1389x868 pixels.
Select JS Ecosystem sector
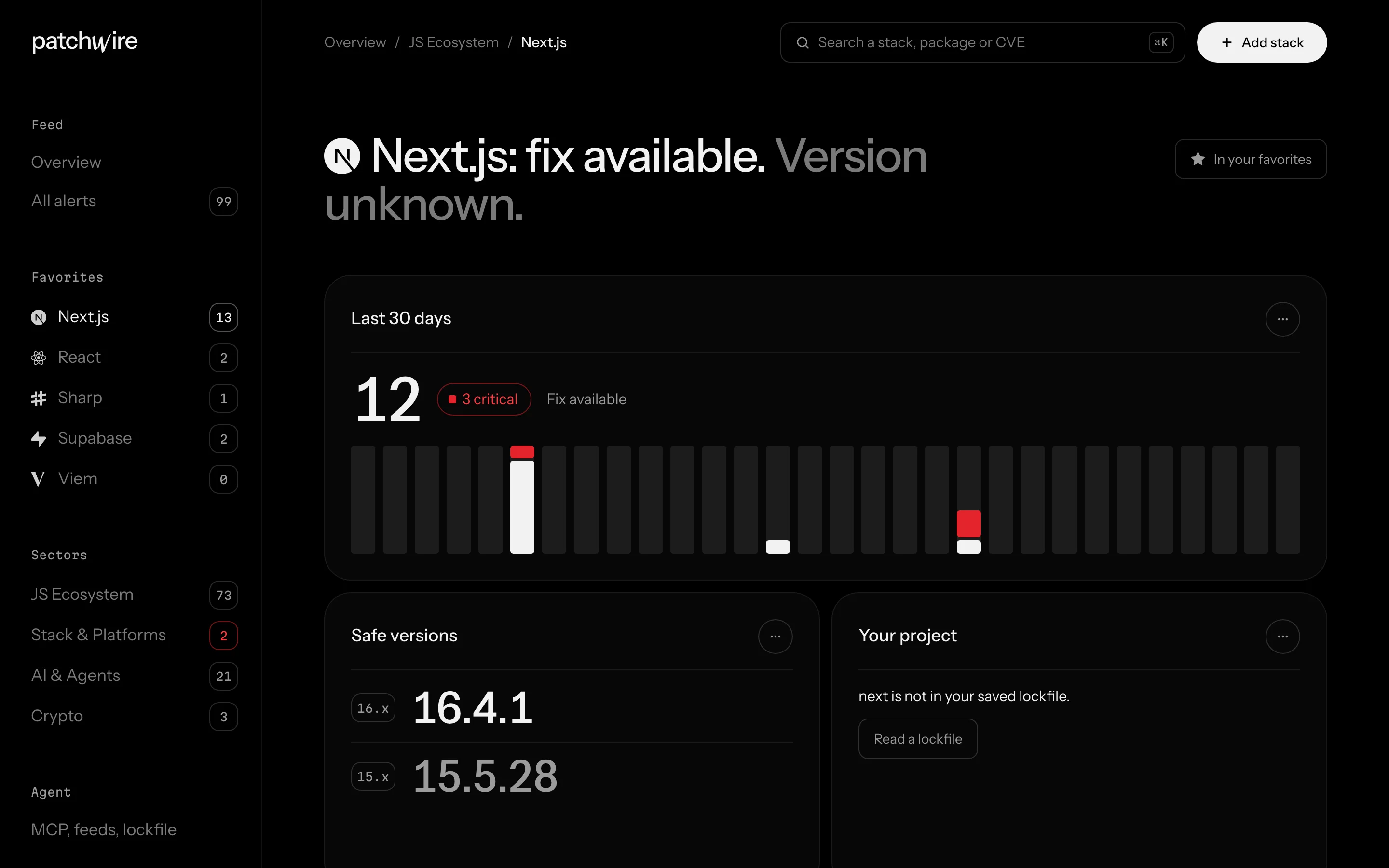click(134, 595)
